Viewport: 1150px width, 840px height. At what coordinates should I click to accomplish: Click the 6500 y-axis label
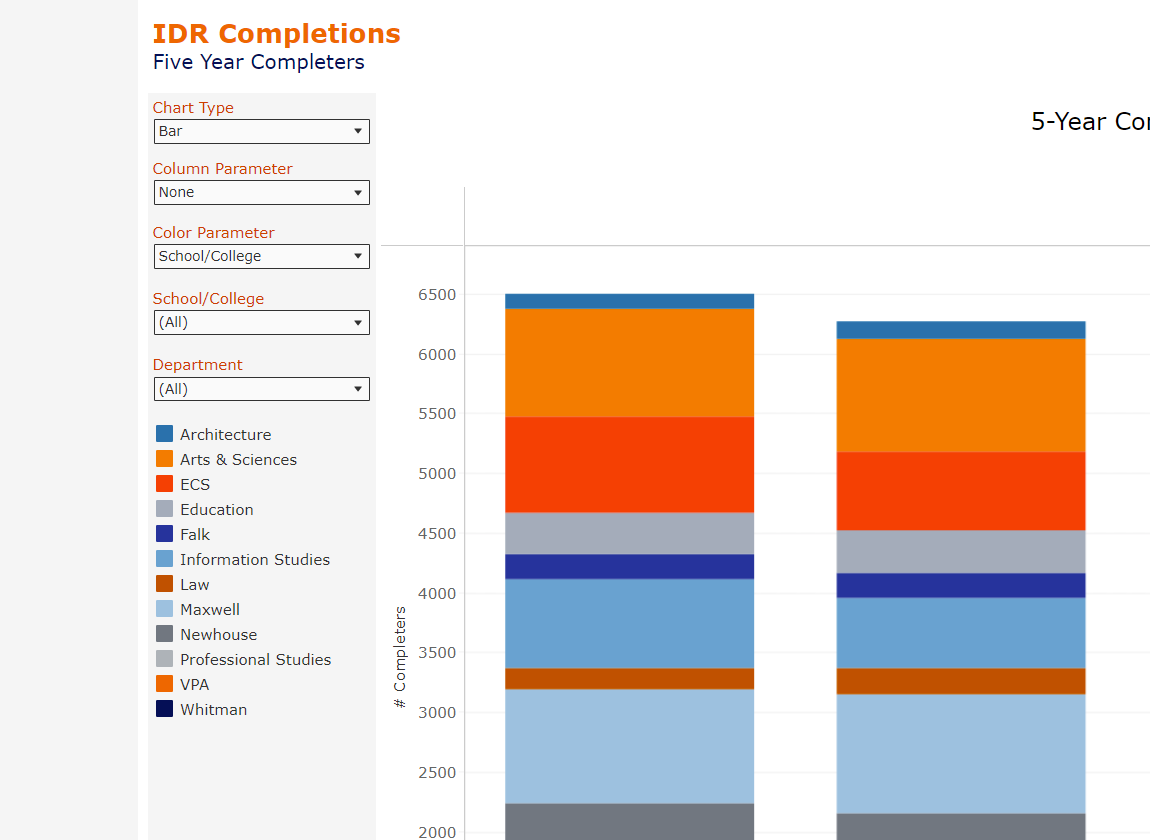tap(437, 295)
